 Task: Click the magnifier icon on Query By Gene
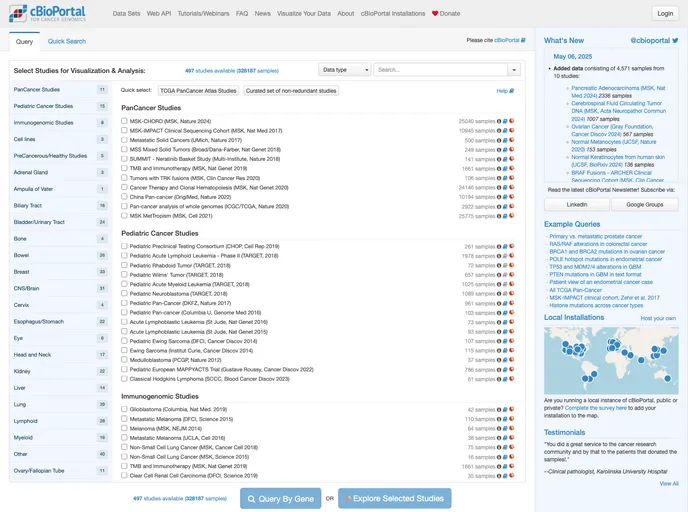[251, 499]
